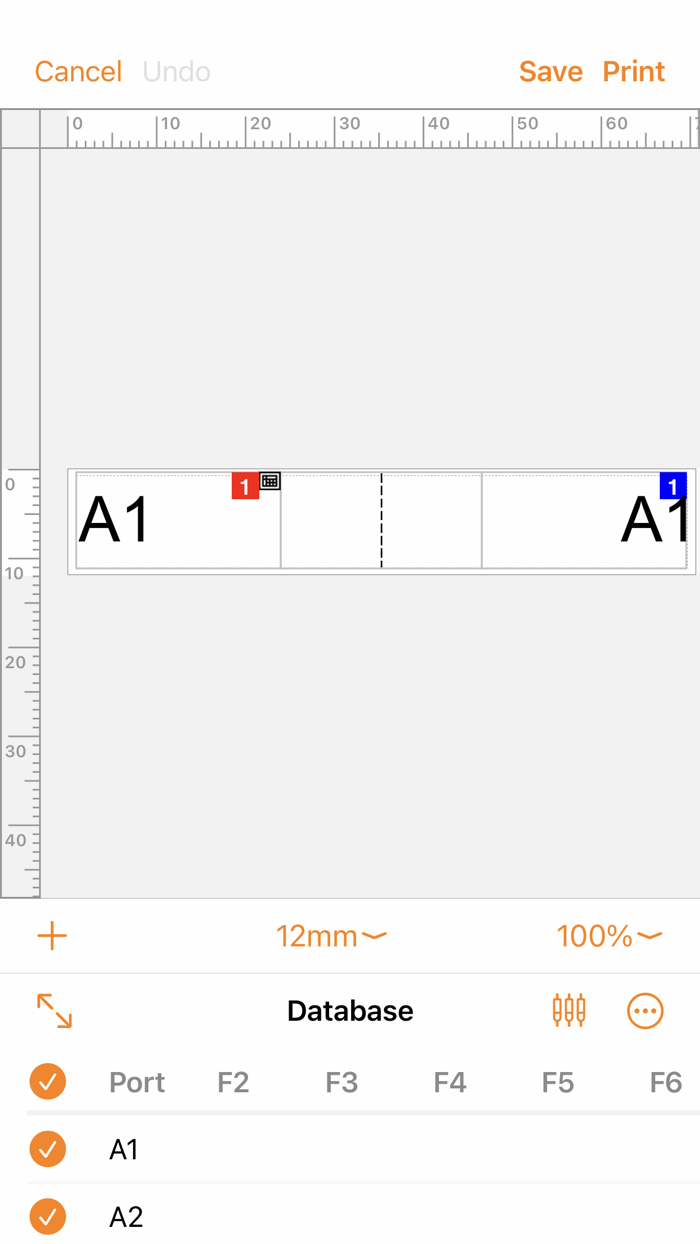Deselect the checkbox for row A1
Screen dimensions: 700x1244
click(47, 1149)
